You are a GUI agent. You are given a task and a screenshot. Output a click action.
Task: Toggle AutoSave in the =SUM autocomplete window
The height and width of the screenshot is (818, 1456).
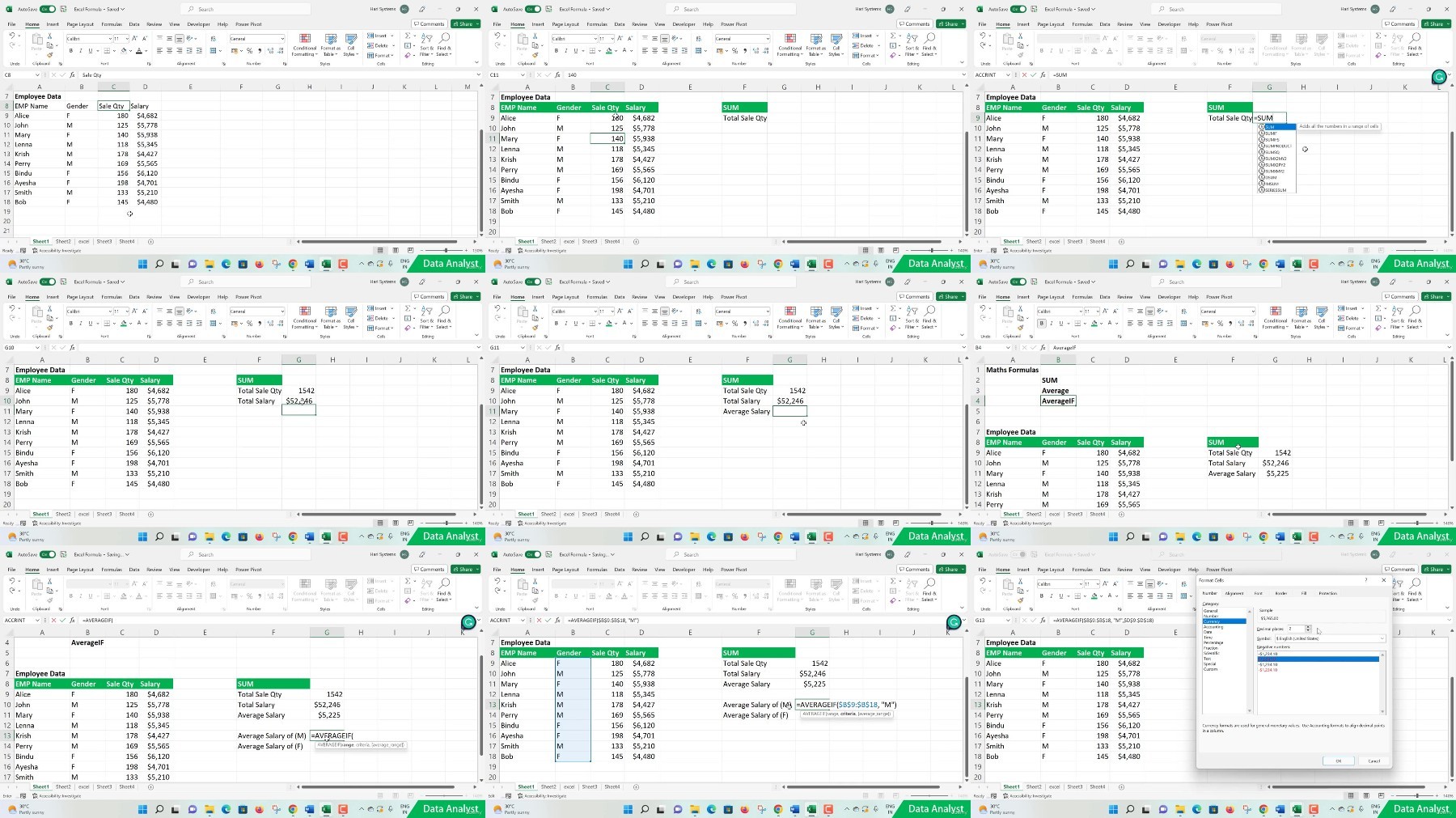(x=1018, y=9)
